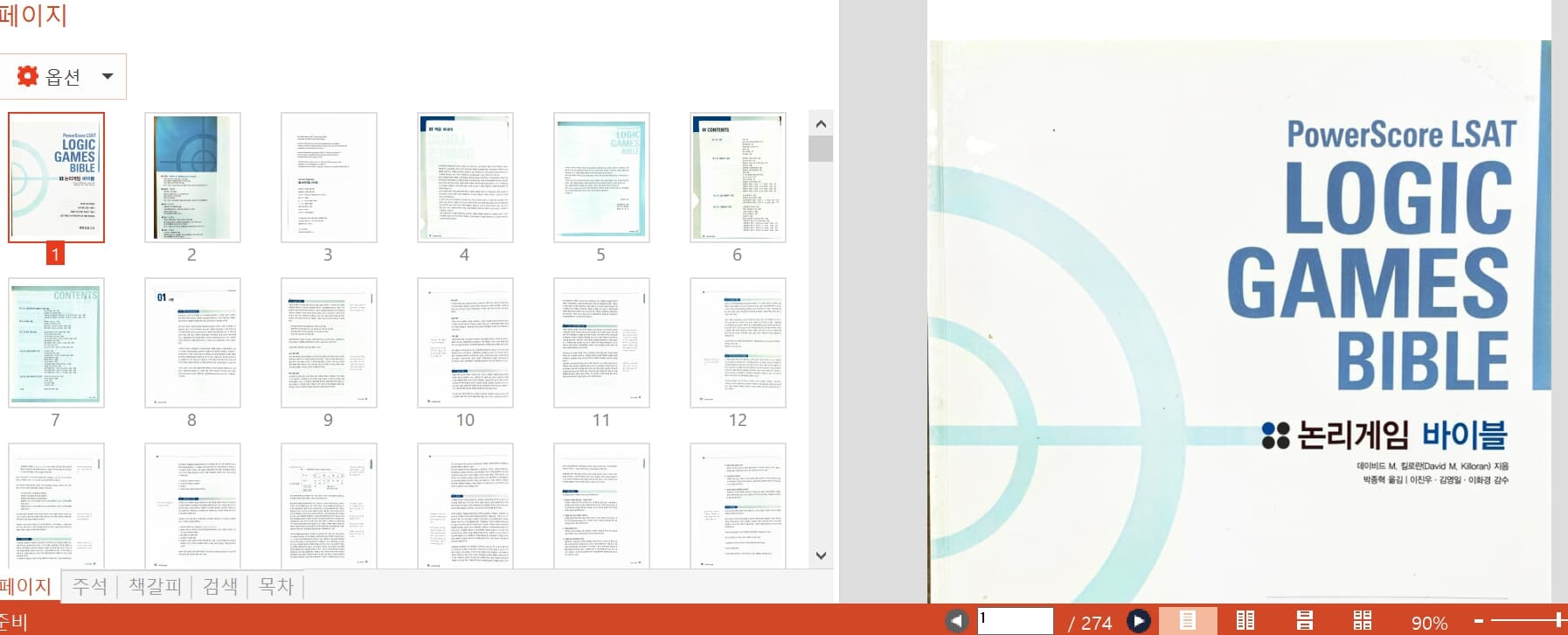
Task: Select page 12 thumbnail
Action: [x=738, y=343]
